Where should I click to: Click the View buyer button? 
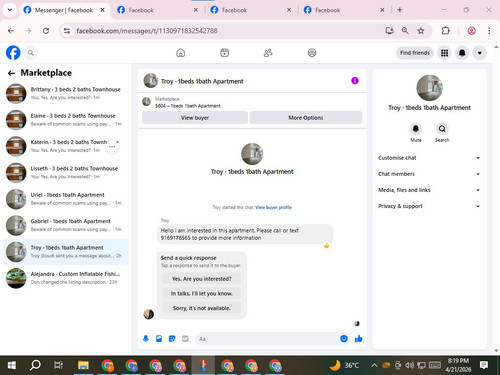point(195,118)
